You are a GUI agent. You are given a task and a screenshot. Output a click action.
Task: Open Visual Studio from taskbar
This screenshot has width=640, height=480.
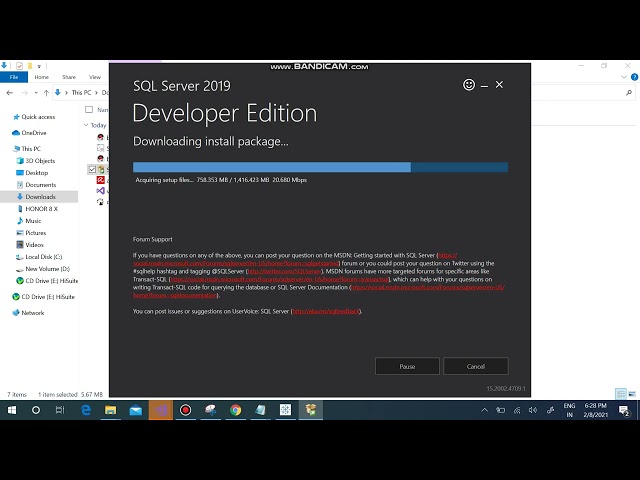click(x=160, y=410)
